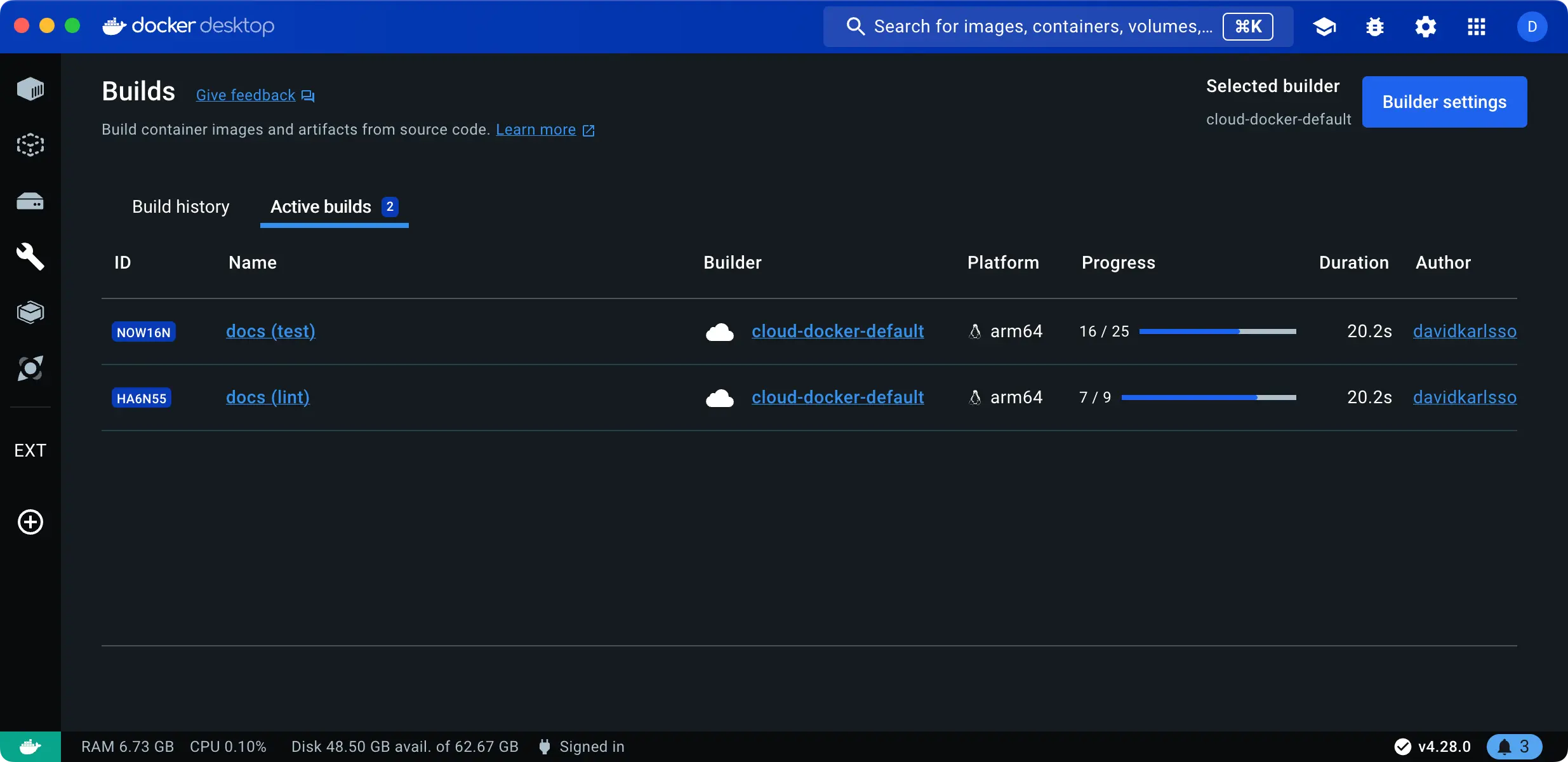This screenshot has width=1568, height=762.
Task: Open the Dev Environments sidebar icon
Action: click(x=30, y=312)
